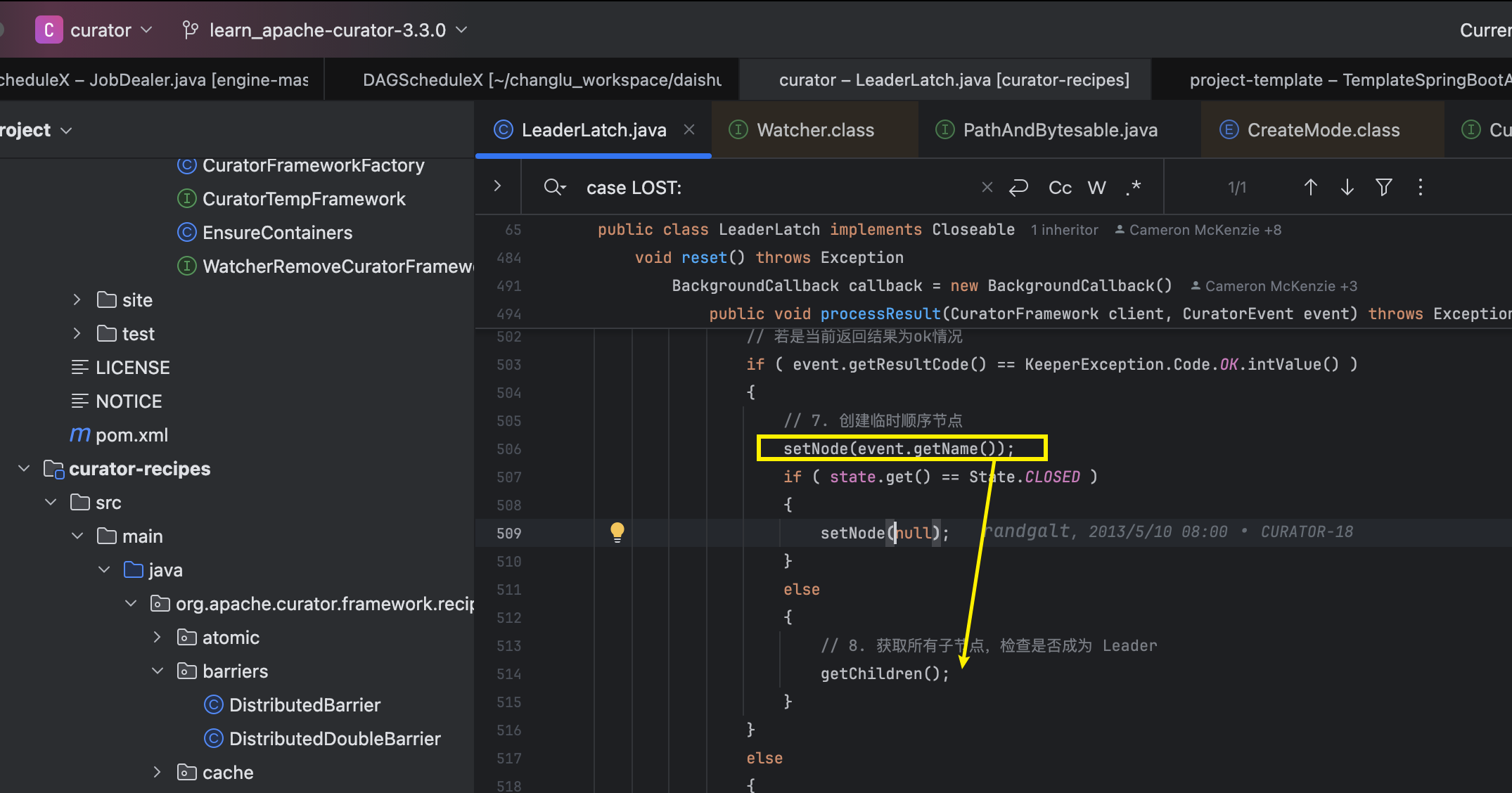Open the git branch learn_apache-curator-3.3.0 dropdown
Image resolution: width=1512 pixels, height=793 pixels.
pos(326,30)
